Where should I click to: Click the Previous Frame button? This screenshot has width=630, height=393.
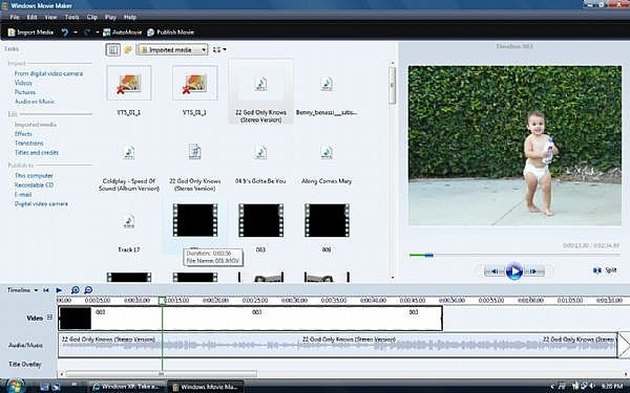pyautogui.click(x=494, y=271)
